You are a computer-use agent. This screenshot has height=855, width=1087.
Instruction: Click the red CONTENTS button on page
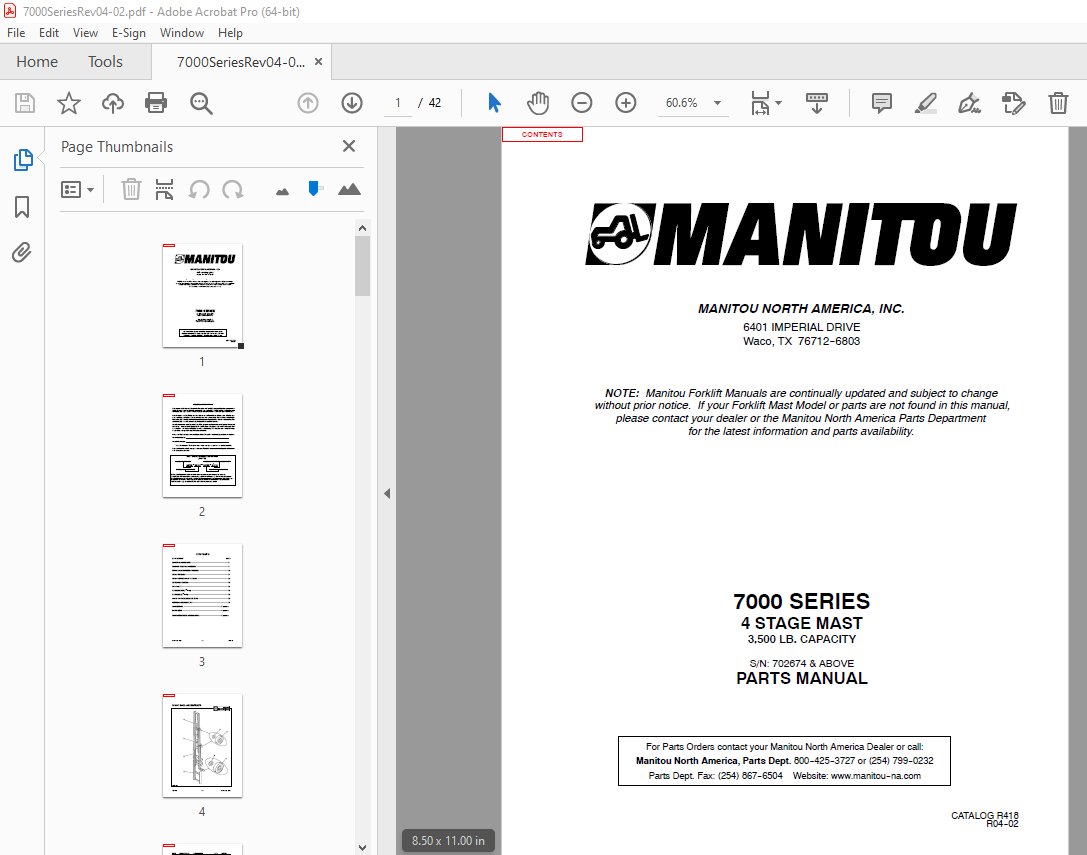(x=542, y=135)
